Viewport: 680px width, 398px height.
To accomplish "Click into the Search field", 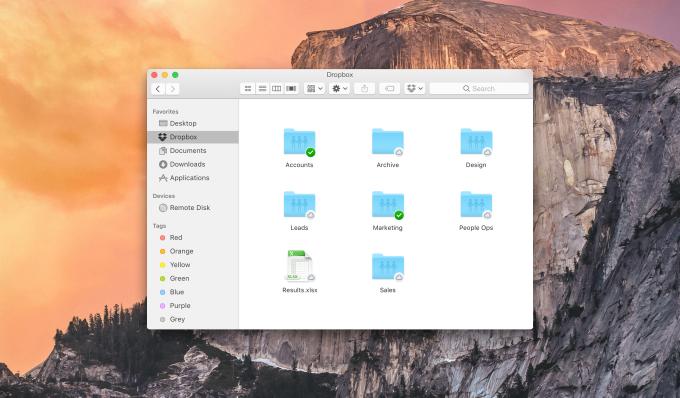I will pos(479,88).
